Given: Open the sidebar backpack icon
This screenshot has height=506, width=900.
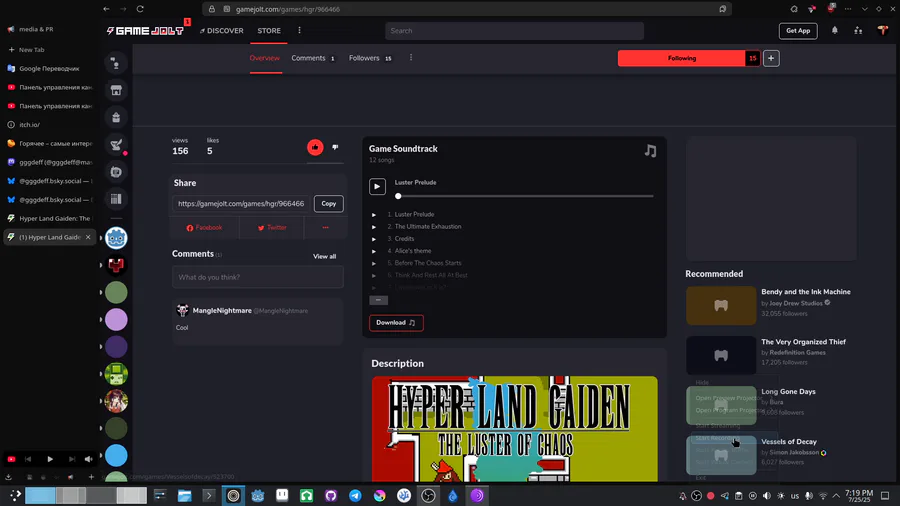Looking at the screenshot, I should [x=116, y=118].
